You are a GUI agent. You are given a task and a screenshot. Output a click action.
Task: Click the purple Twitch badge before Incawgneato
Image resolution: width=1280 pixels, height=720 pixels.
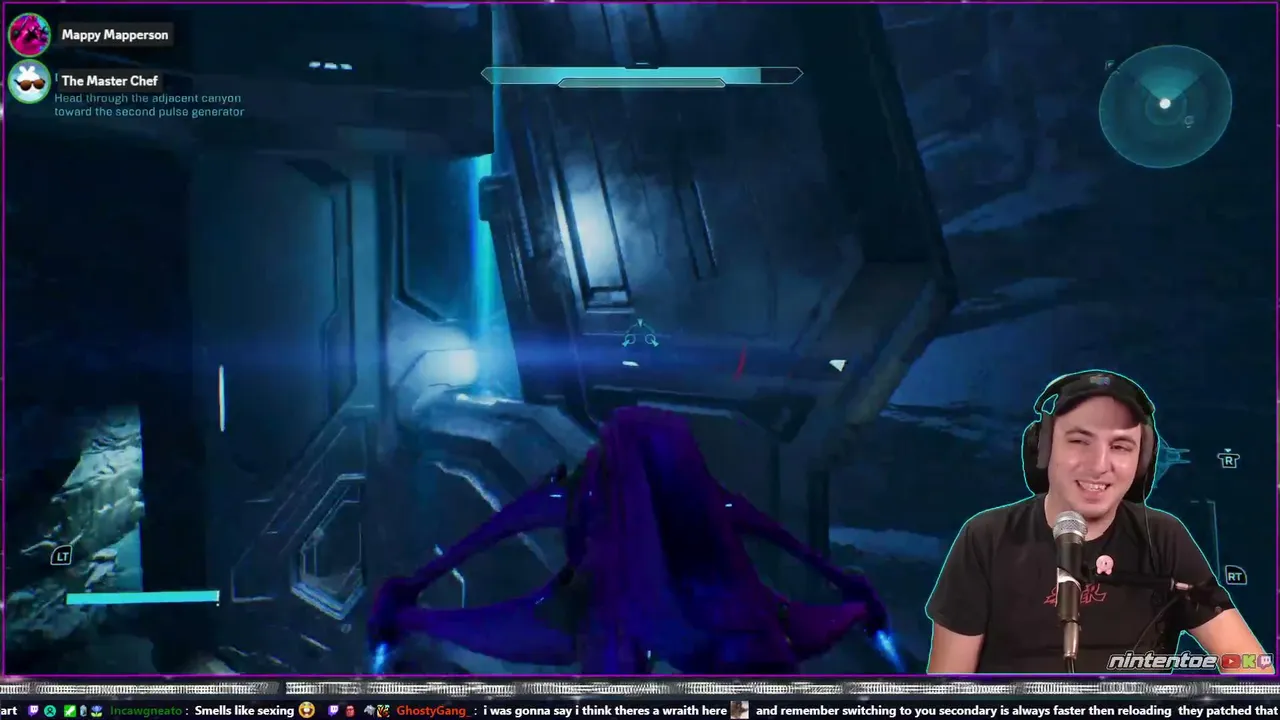[x=35, y=711]
